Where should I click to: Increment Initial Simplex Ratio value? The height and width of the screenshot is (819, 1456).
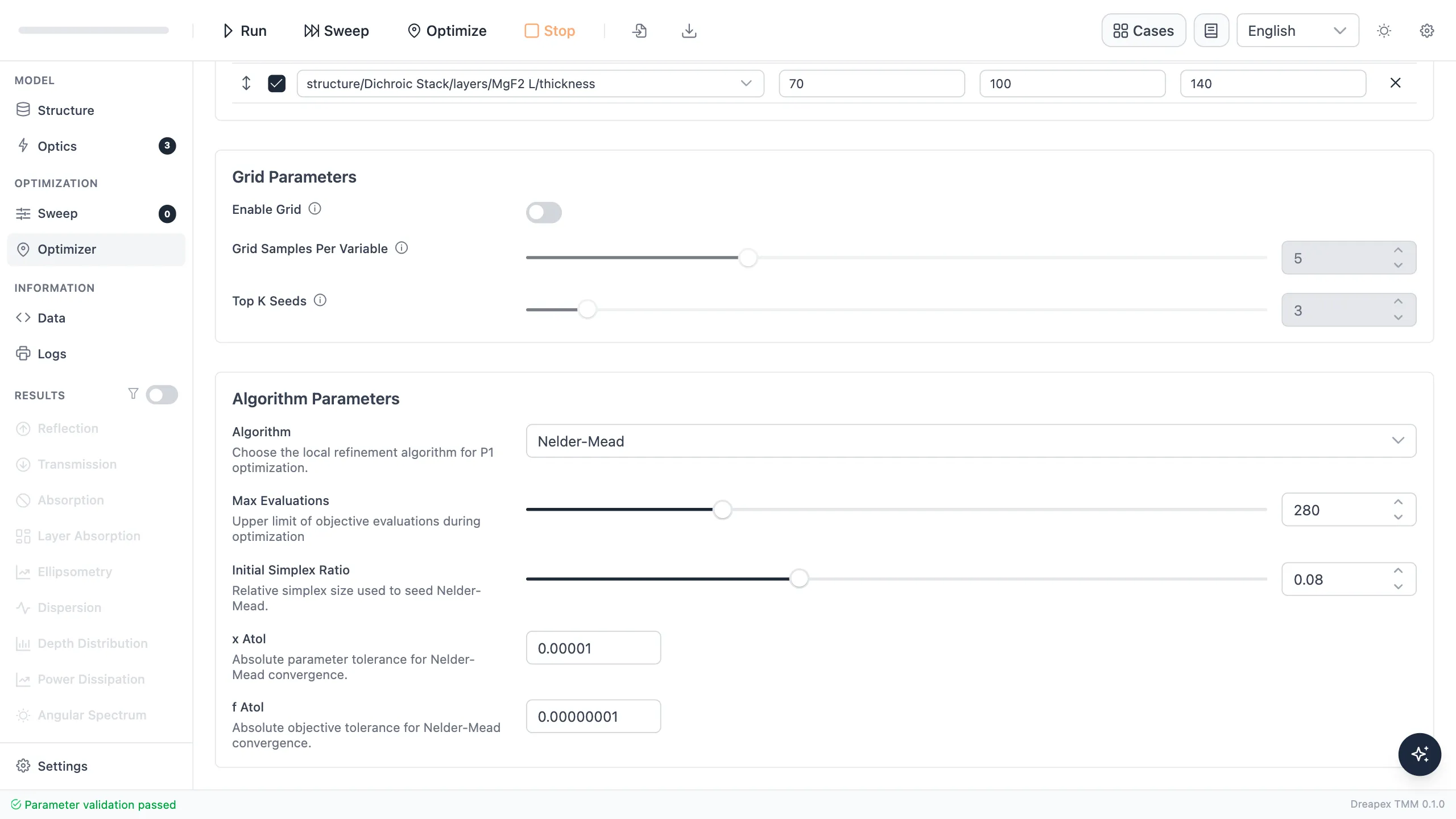1398,571
